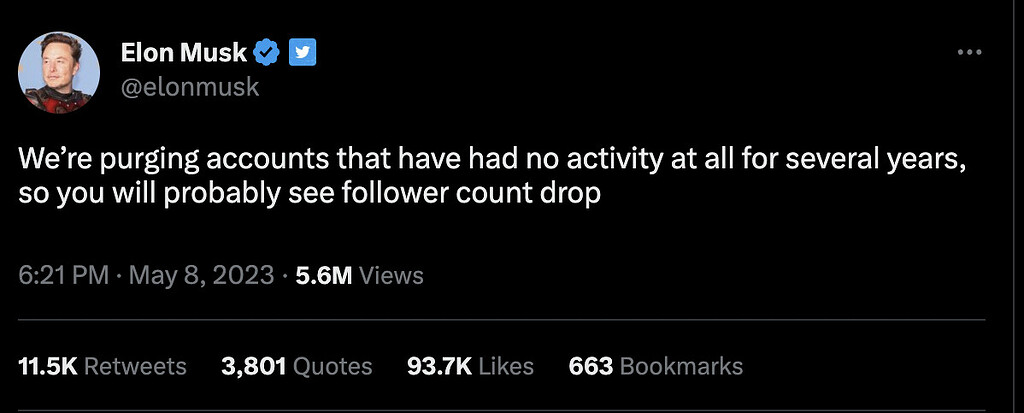Viewport: 1024px width, 413px height.
Task: Open the 11.5K retweets number
Action: tap(48, 366)
